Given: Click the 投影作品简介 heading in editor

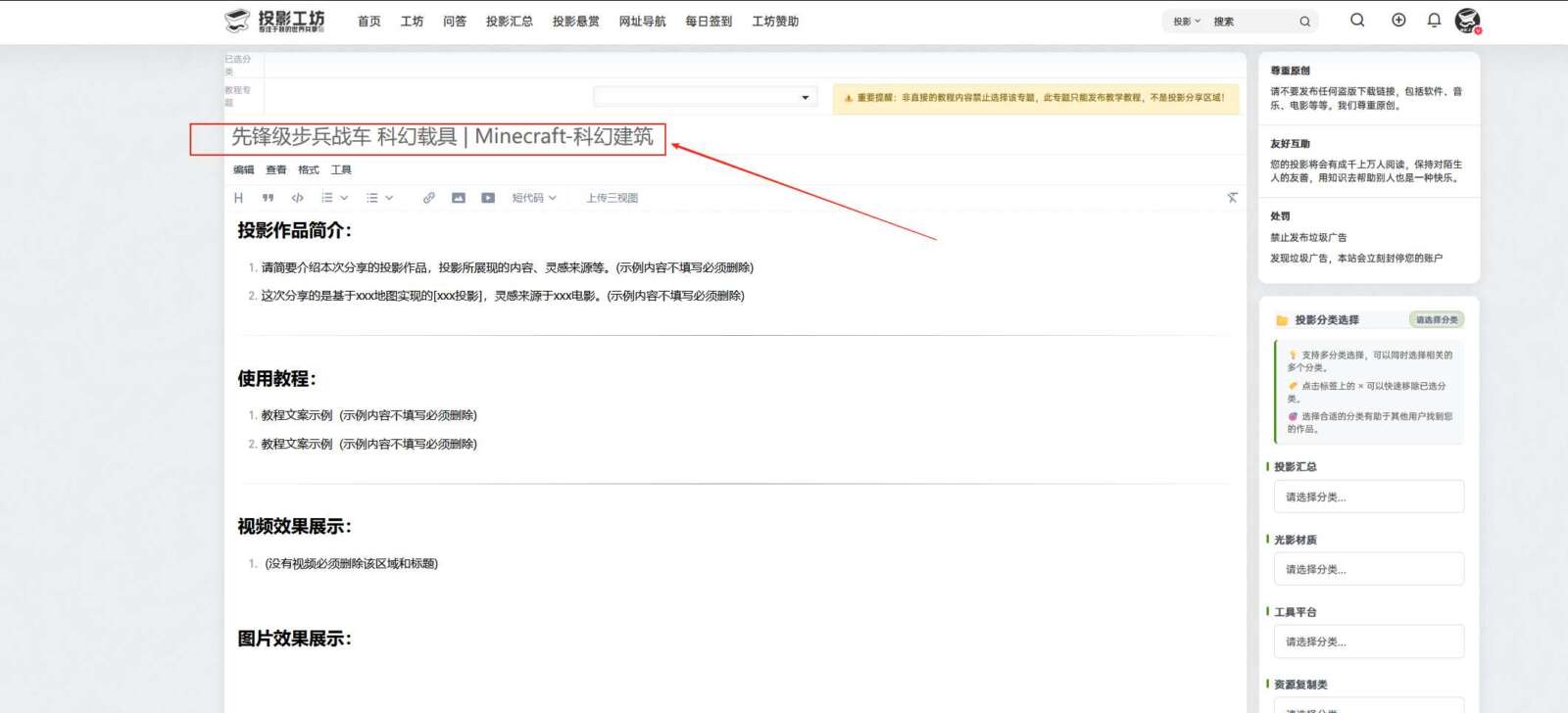Looking at the screenshot, I should [x=294, y=230].
